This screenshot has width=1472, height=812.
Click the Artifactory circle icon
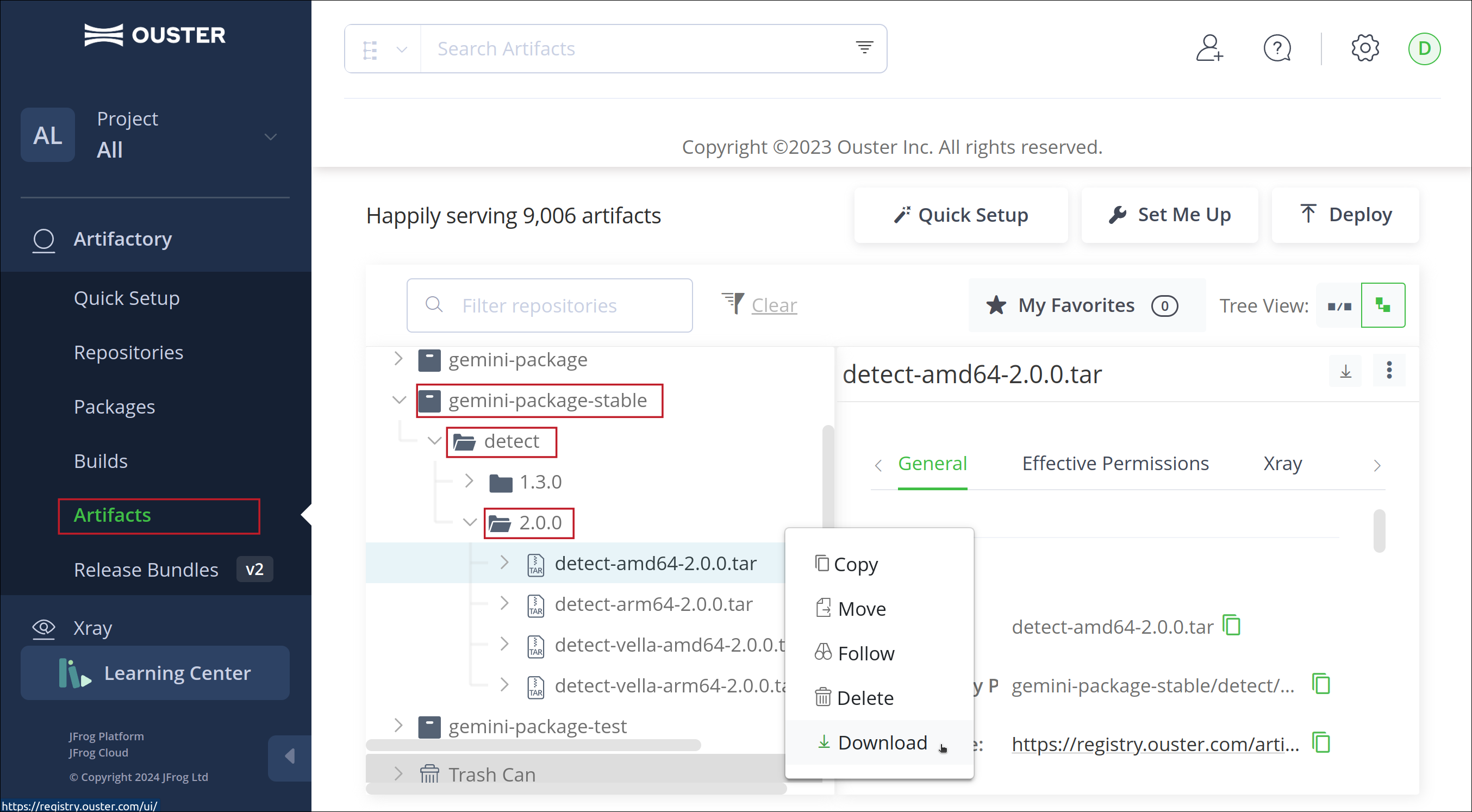[x=43, y=240]
